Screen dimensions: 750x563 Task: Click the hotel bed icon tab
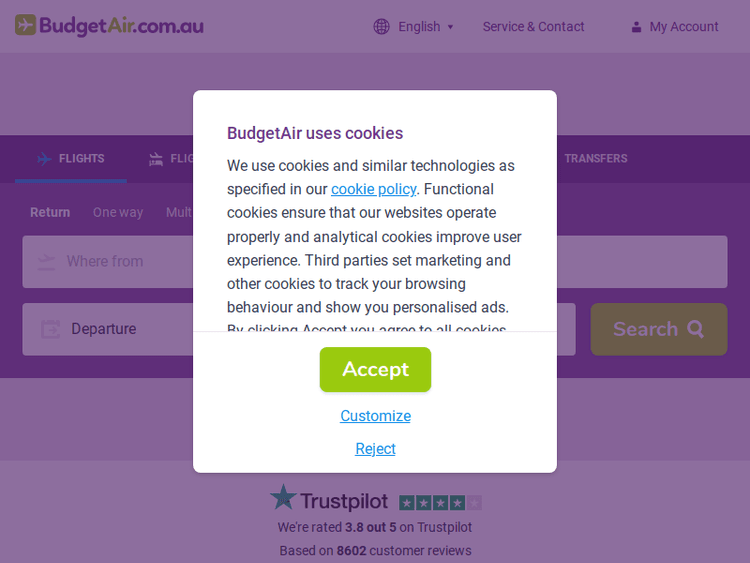pos(156,159)
